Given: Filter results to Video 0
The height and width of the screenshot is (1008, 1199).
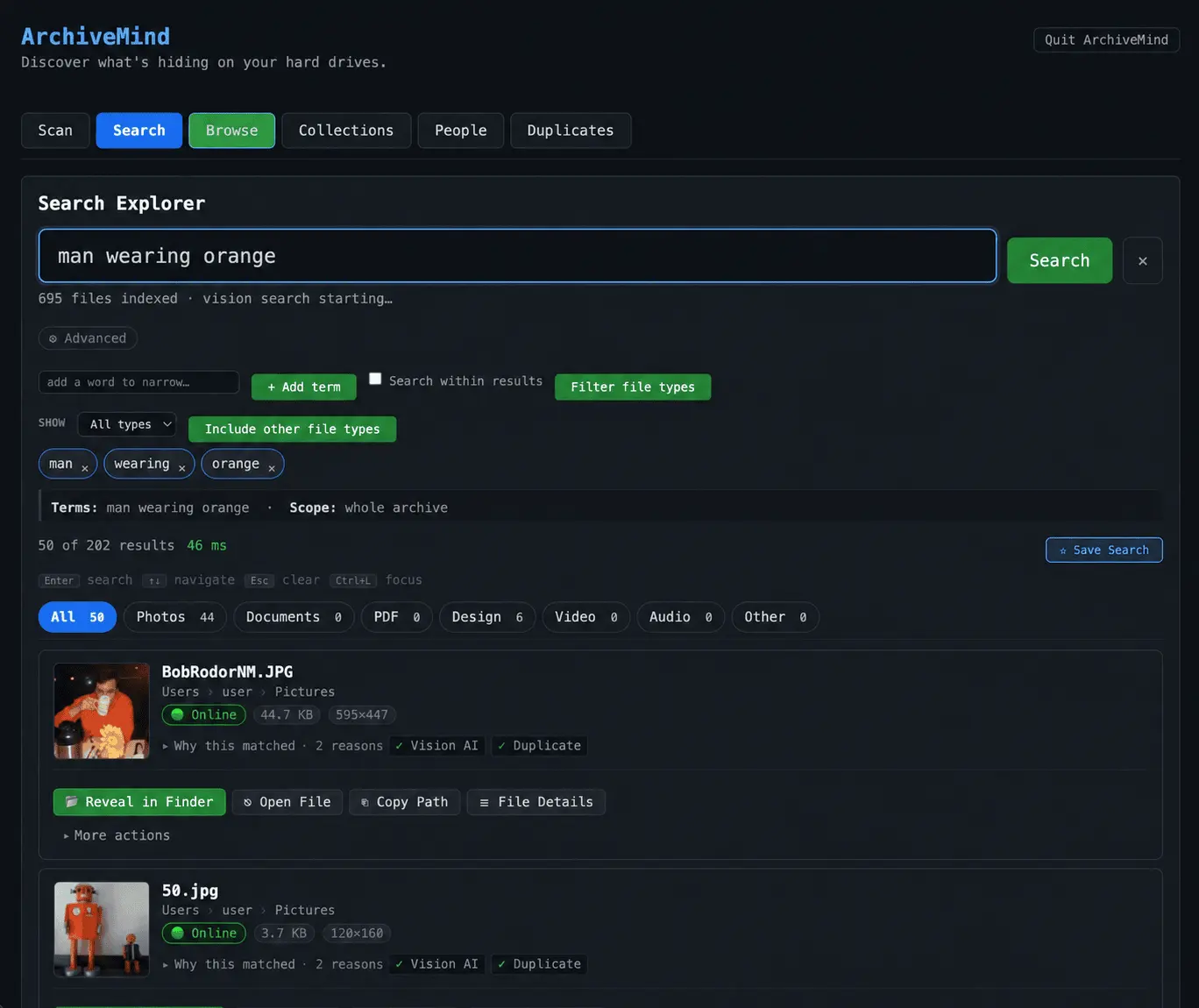Looking at the screenshot, I should click(x=586, y=617).
